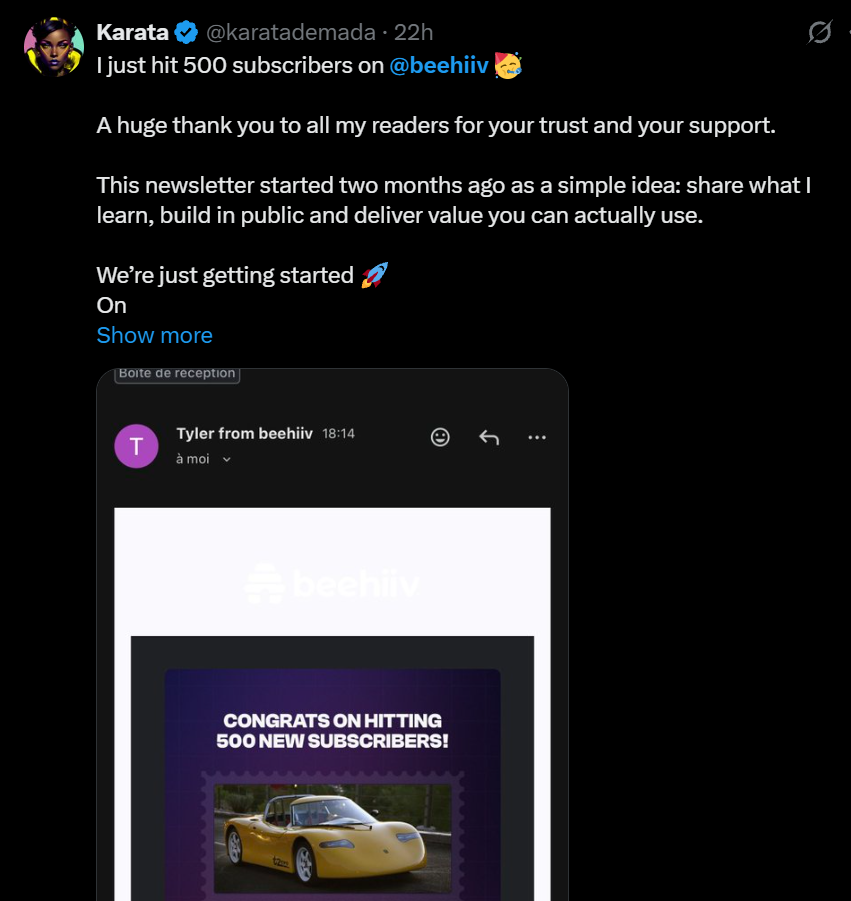The height and width of the screenshot is (901, 851).
Task: Open the @beehiiv profile link
Action: tap(440, 65)
